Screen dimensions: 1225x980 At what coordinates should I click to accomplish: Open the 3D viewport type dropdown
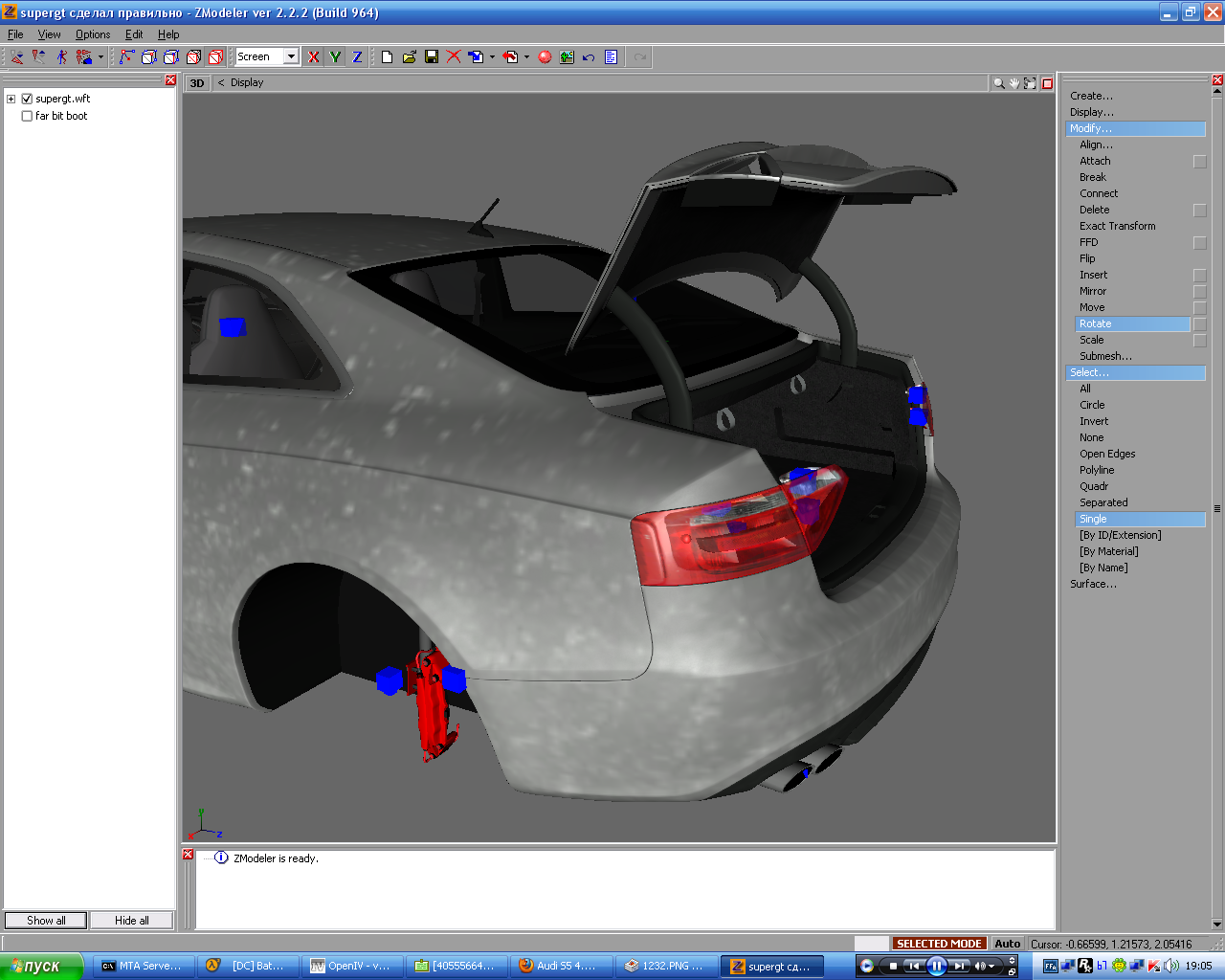click(x=197, y=83)
